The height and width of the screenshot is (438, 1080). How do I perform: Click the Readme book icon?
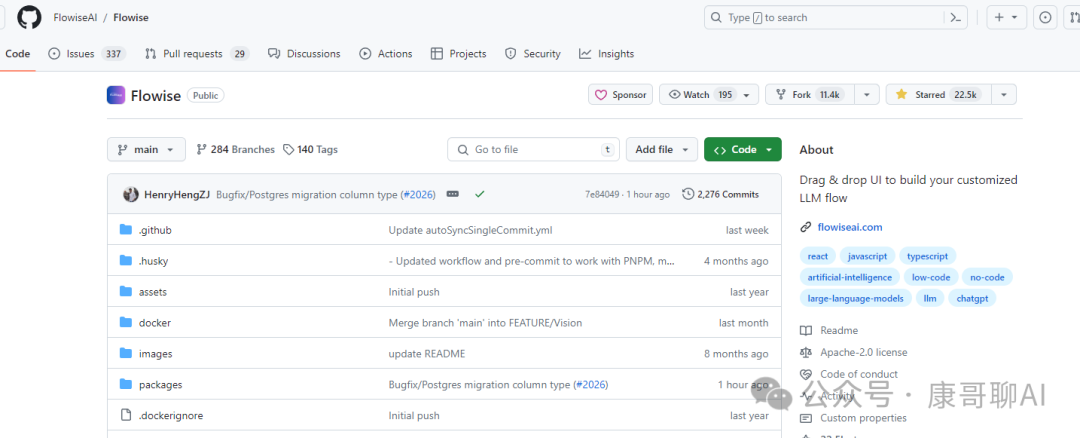(806, 331)
